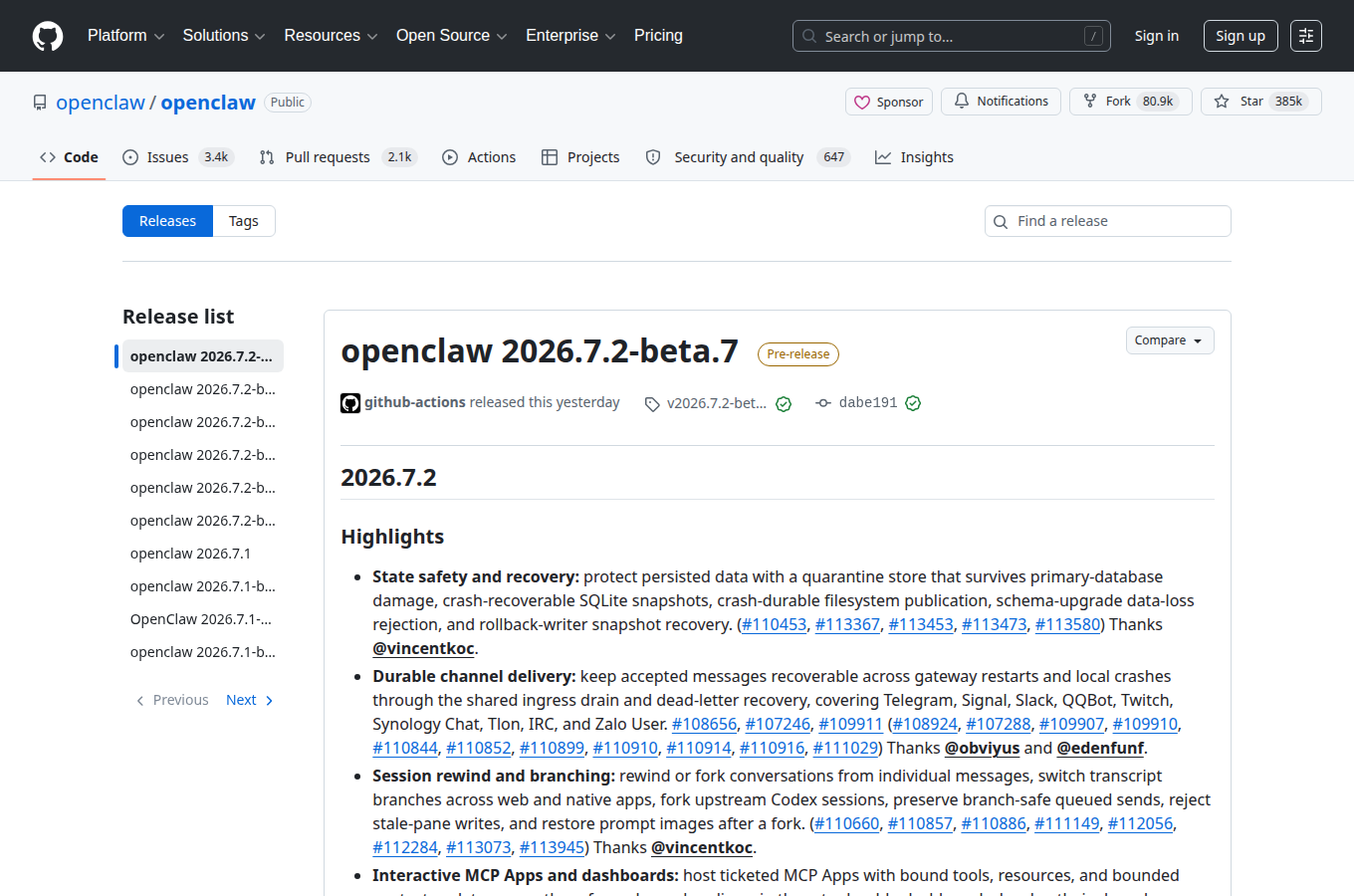Click the commit icon beside dabe191
This screenshot has height=896, width=1354.
point(823,403)
